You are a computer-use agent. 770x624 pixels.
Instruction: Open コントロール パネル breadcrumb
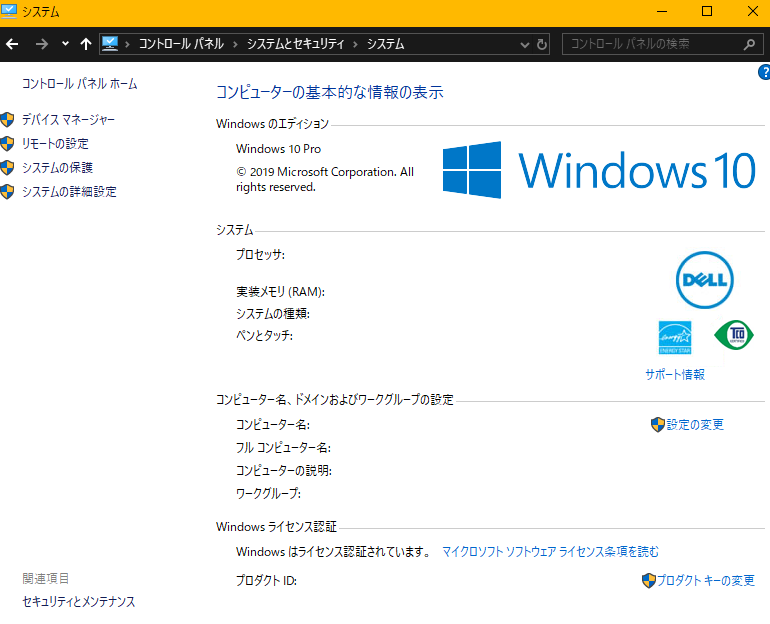[x=181, y=44]
